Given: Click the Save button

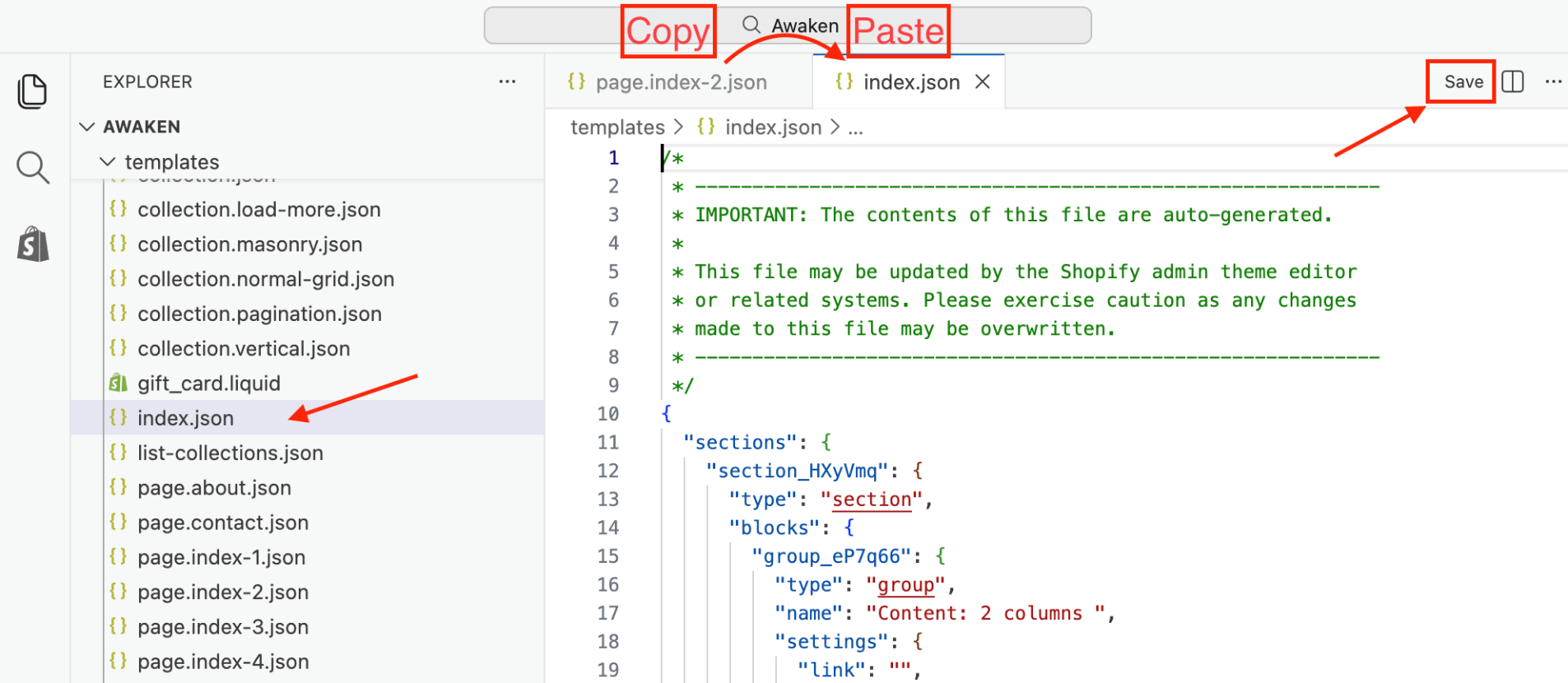Looking at the screenshot, I should [1463, 81].
